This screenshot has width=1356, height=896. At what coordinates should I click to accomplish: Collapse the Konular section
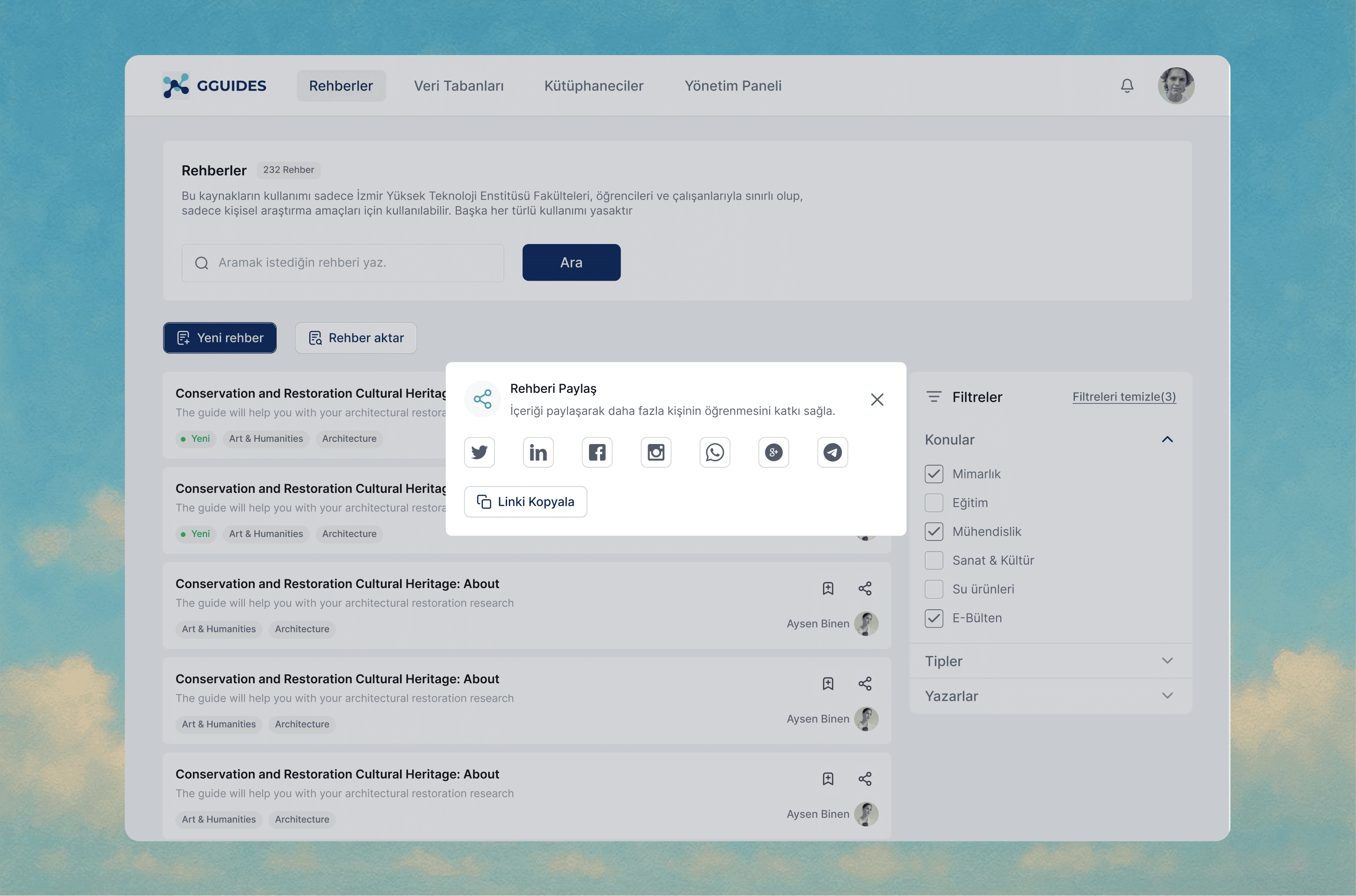[1167, 440]
